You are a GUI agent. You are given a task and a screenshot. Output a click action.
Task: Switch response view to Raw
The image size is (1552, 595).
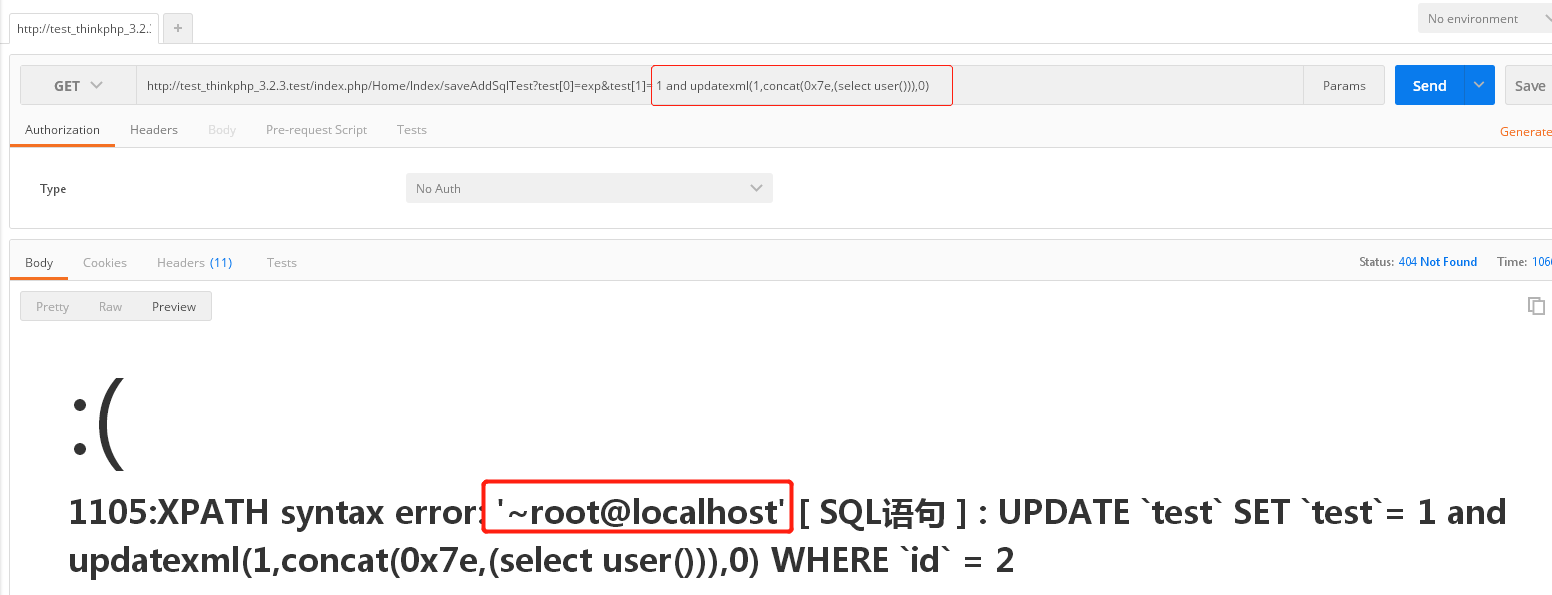tap(110, 307)
